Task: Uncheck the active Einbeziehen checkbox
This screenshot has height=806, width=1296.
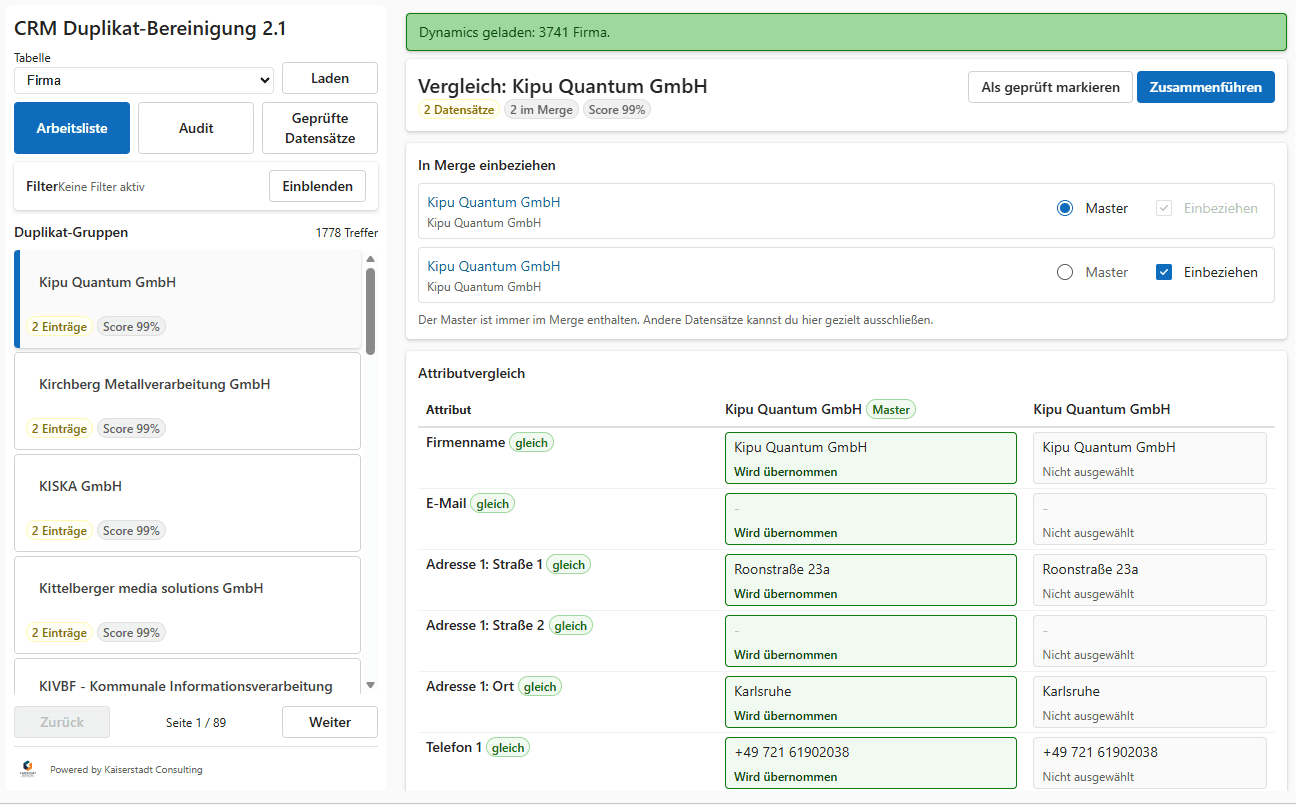Action: [1164, 272]
